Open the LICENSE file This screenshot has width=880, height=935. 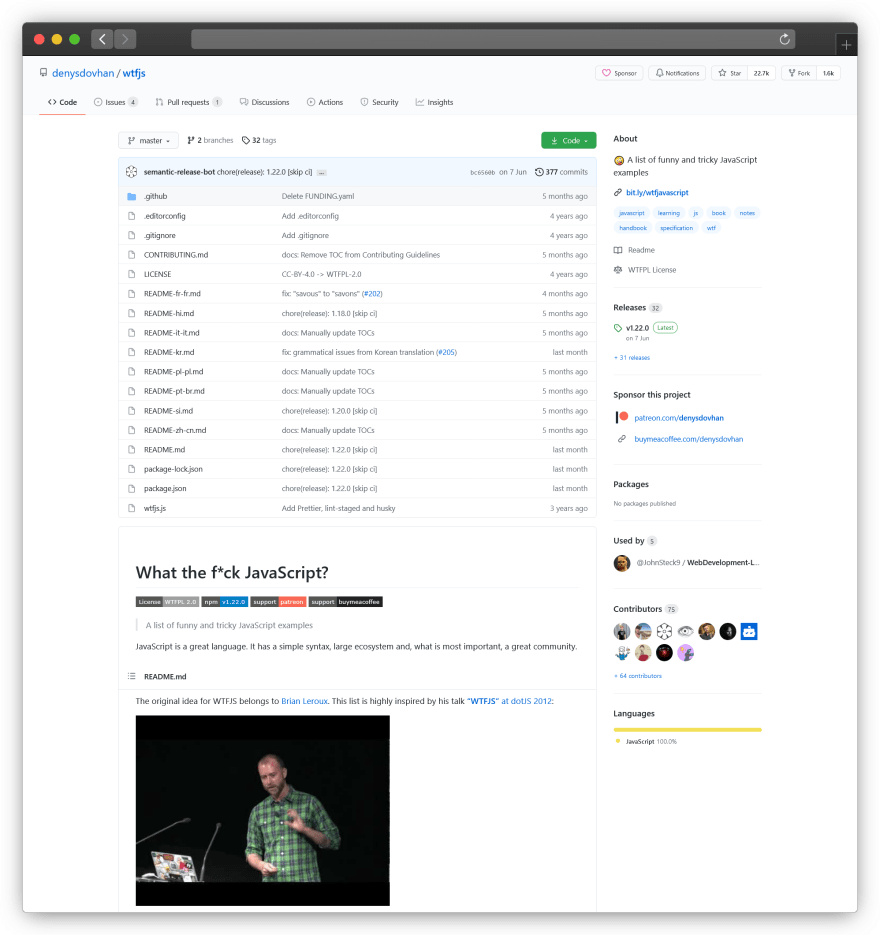(157, 274)
